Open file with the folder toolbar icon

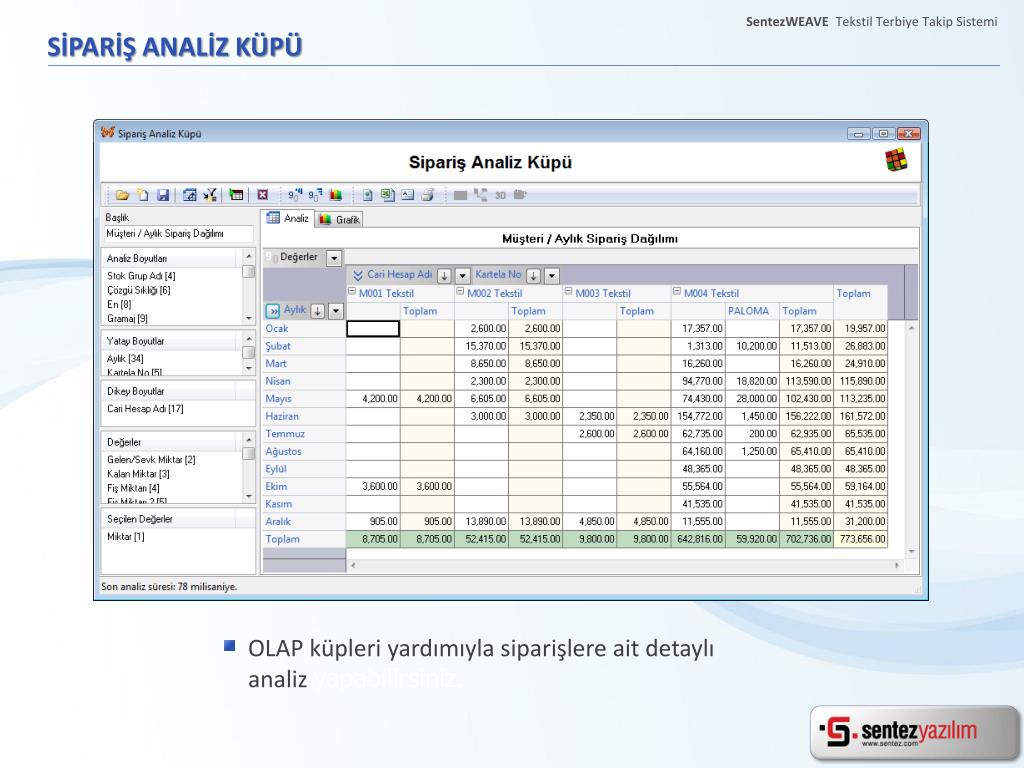tap(122, 195)
